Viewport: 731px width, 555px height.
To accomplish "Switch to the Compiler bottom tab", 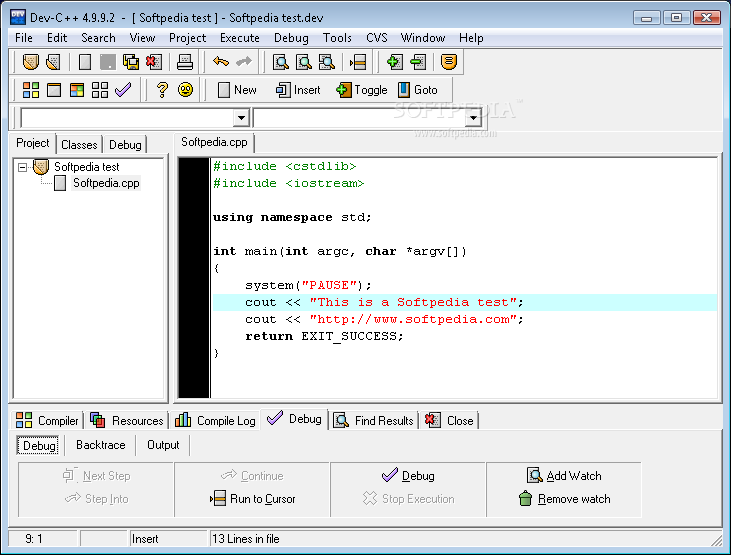I will click(x=47, y=421).
